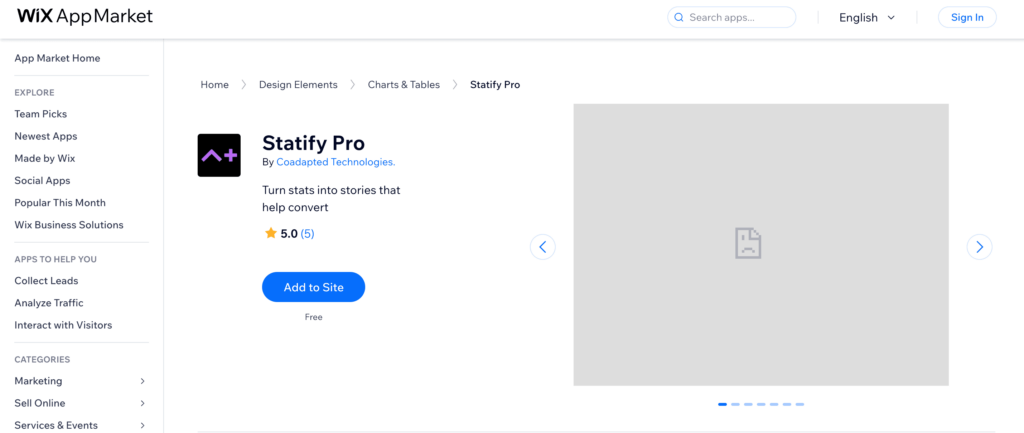Focus the Search apps field
The width and height of the screenshot is (1024, 433).
[x=731, y=18]
